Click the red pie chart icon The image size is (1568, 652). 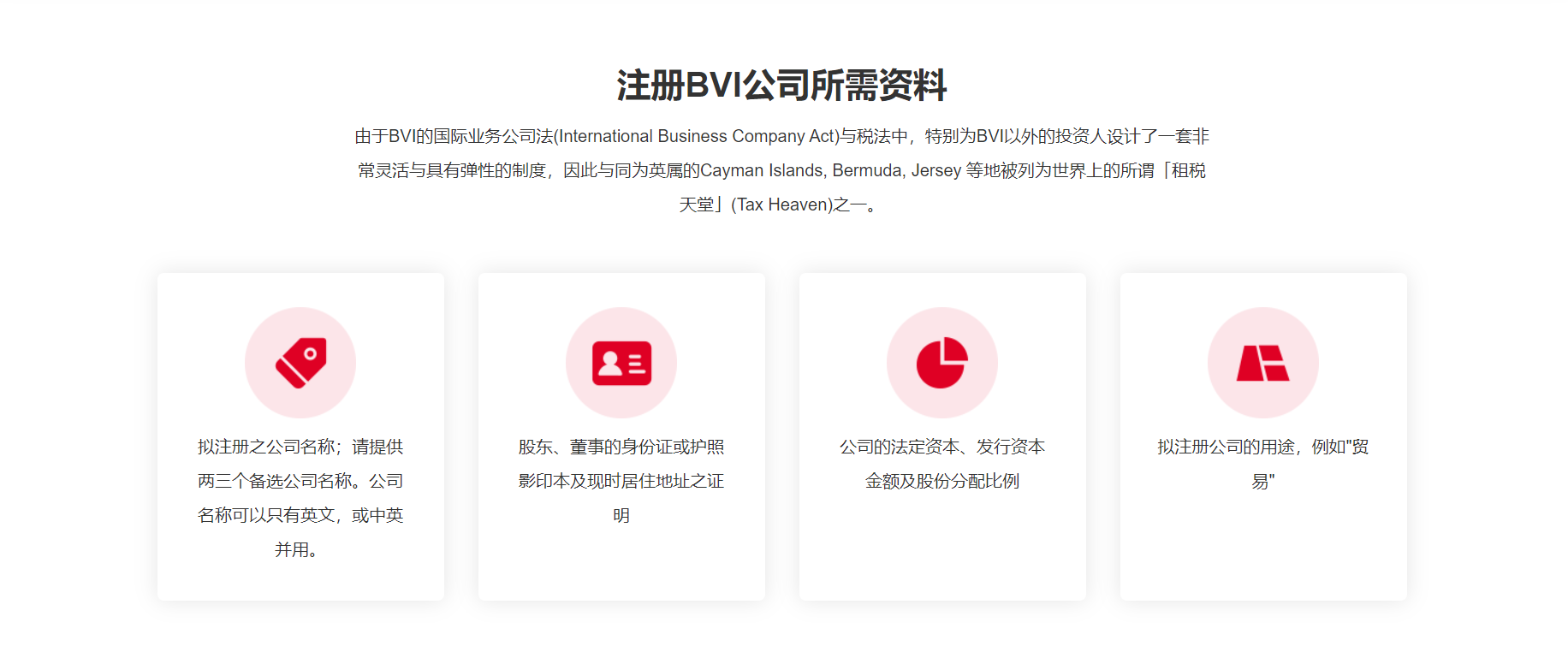click(x=941, y=363)
